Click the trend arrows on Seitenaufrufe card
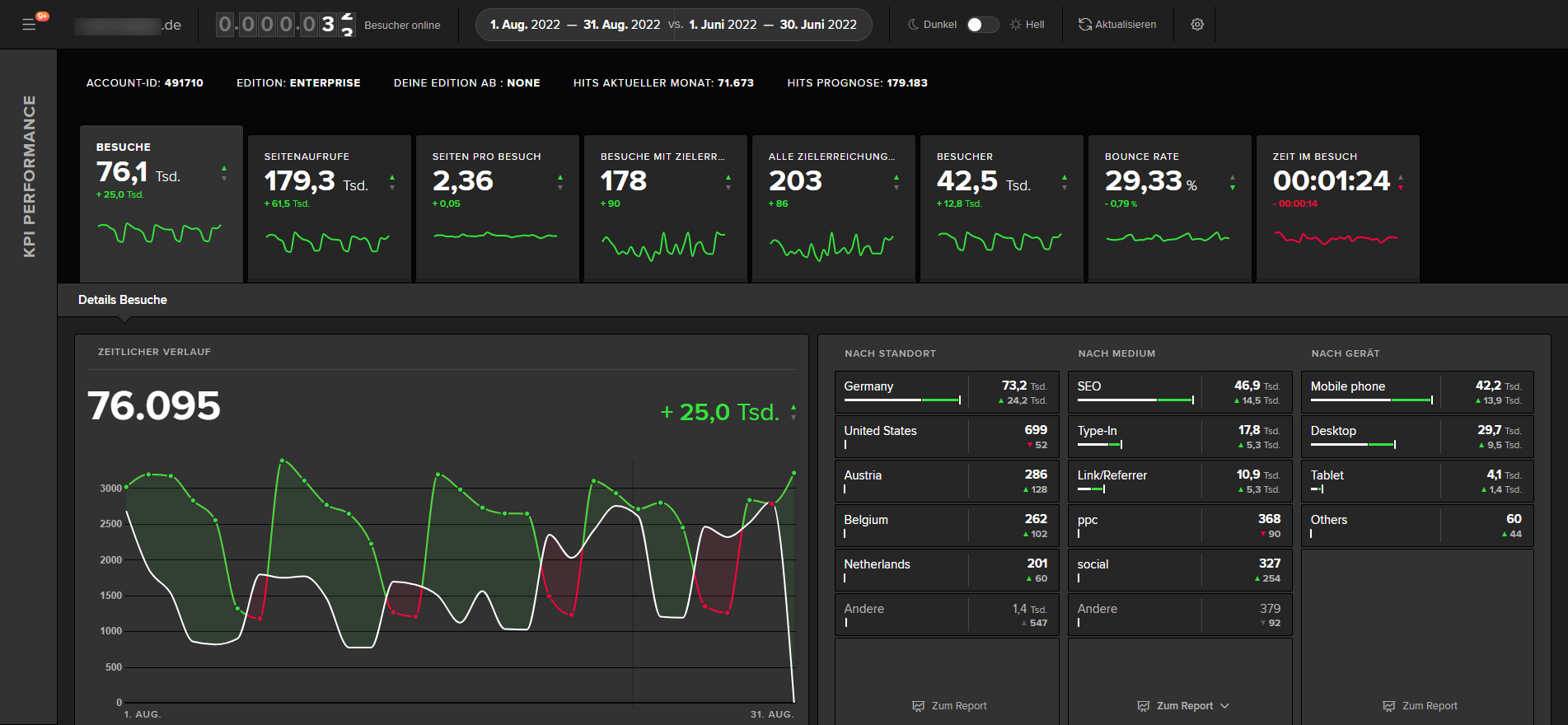1568x725 pixels. 392,182
